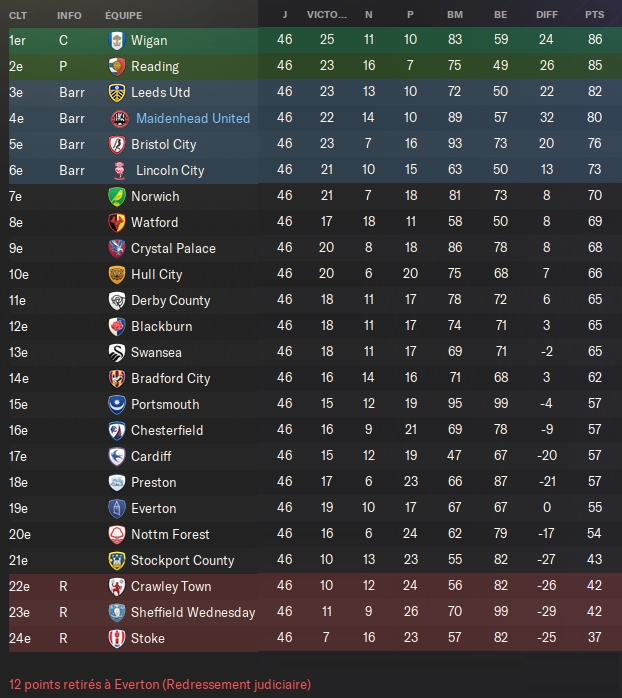Open the Maidenhead United team link
This screenshot has width=622, height=698.
pos(193,118)
